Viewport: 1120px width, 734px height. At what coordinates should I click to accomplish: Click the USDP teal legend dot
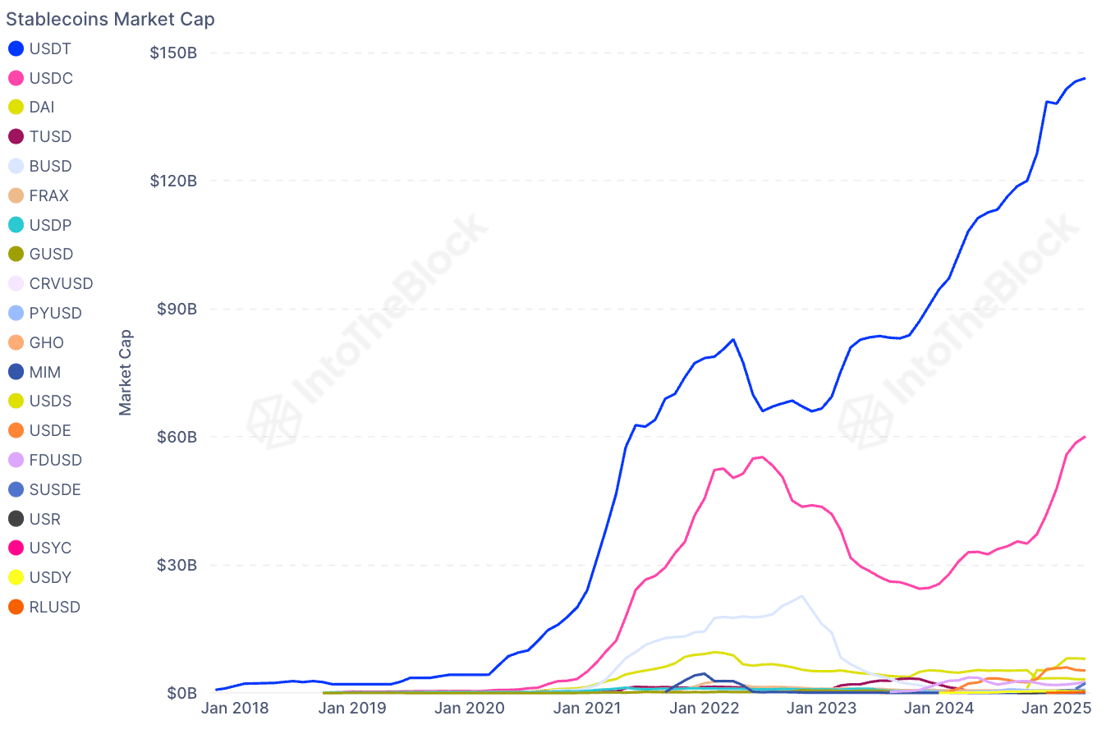tap(16, 225)
